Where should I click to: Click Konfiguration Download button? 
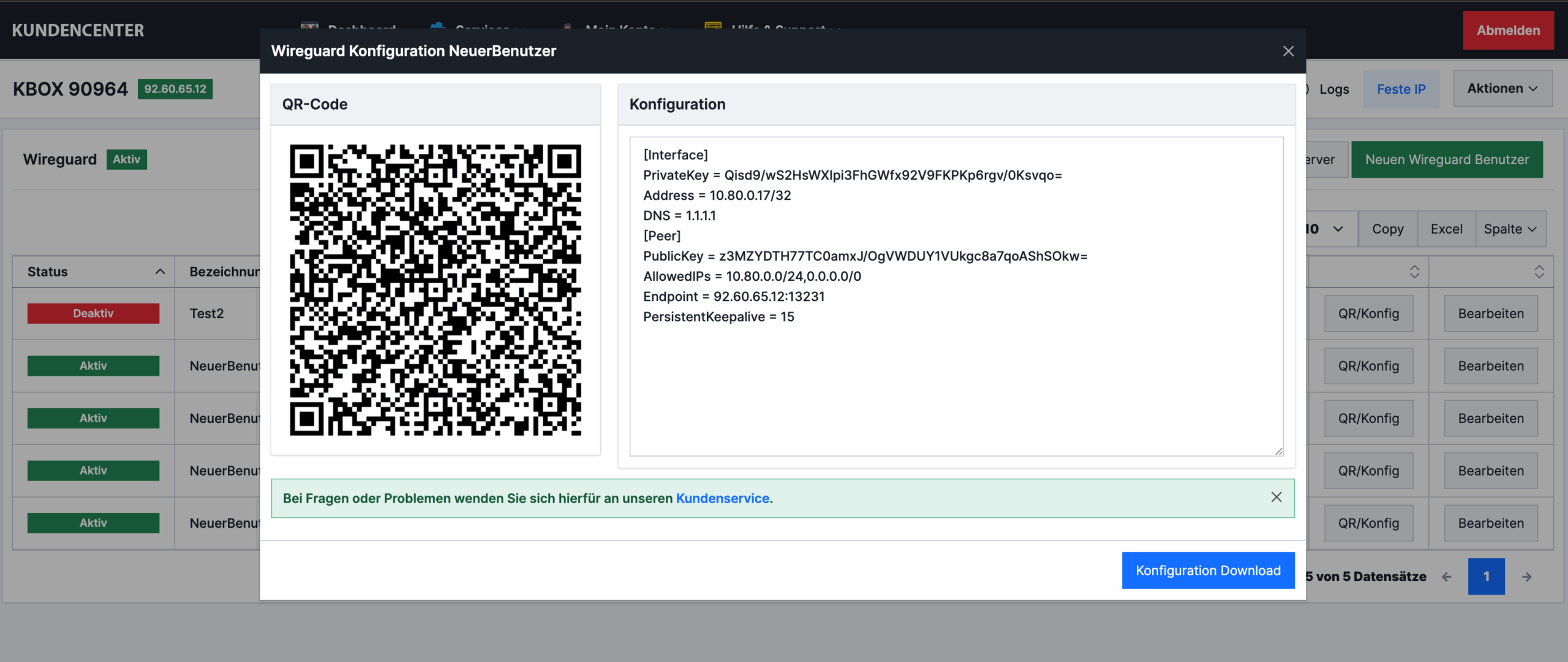tap(1207, 571)
